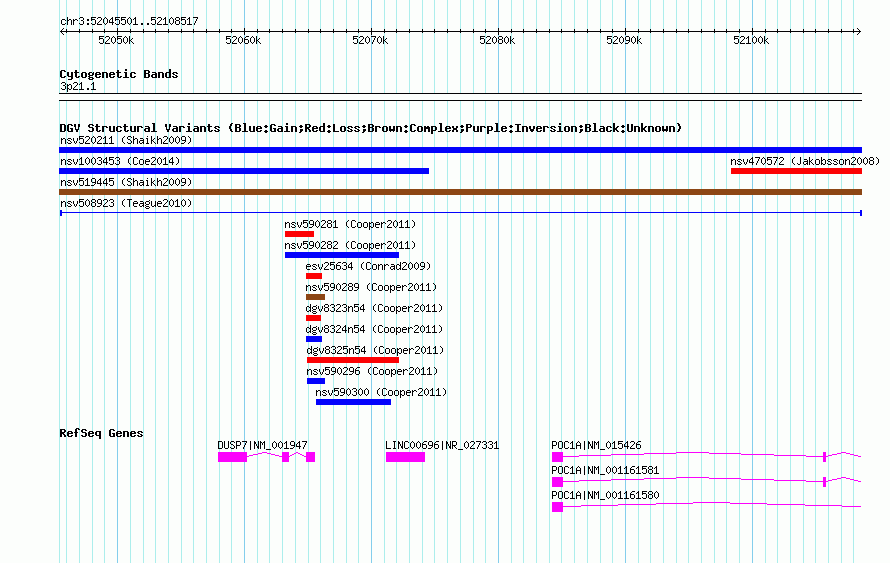Click the 52090k ruler tick label
Viewport: 890px width, 563px height.
click(x=624, y=40)
